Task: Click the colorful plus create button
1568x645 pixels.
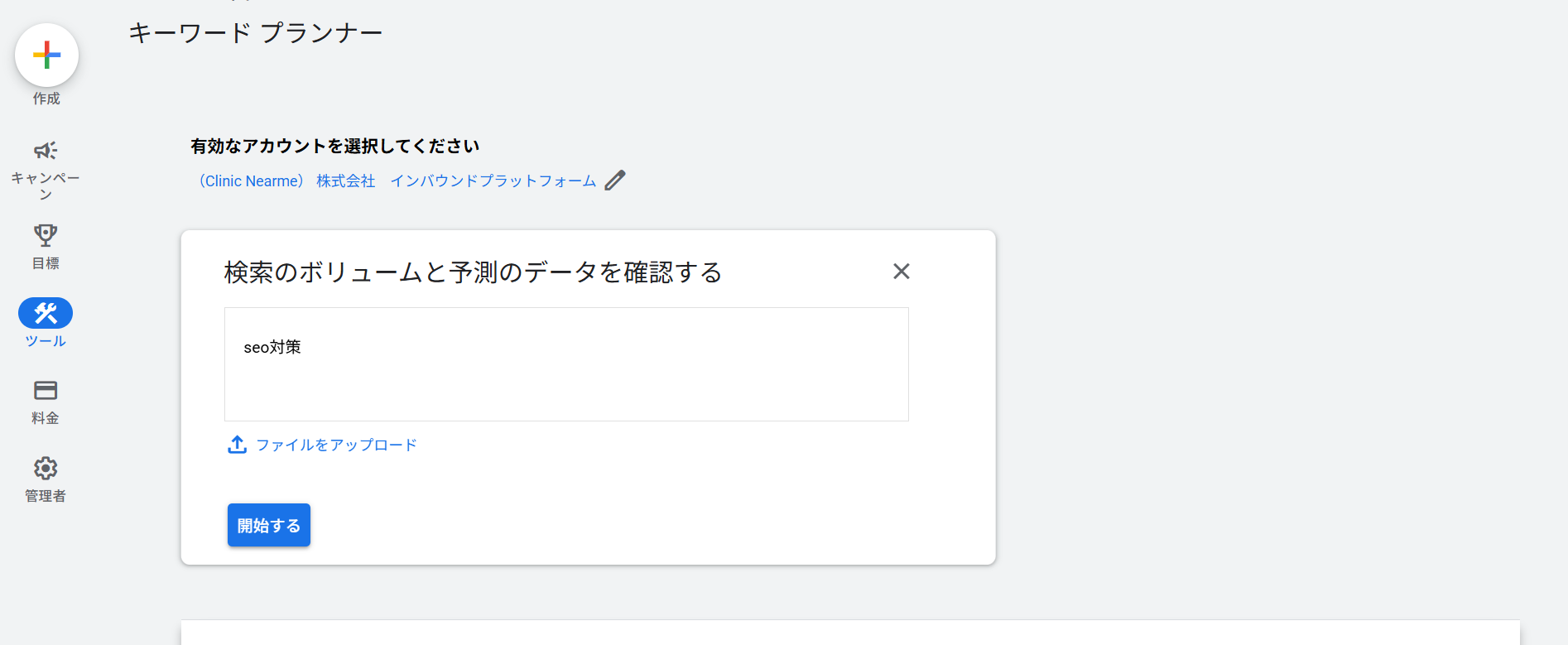Action: click(46, 55)
